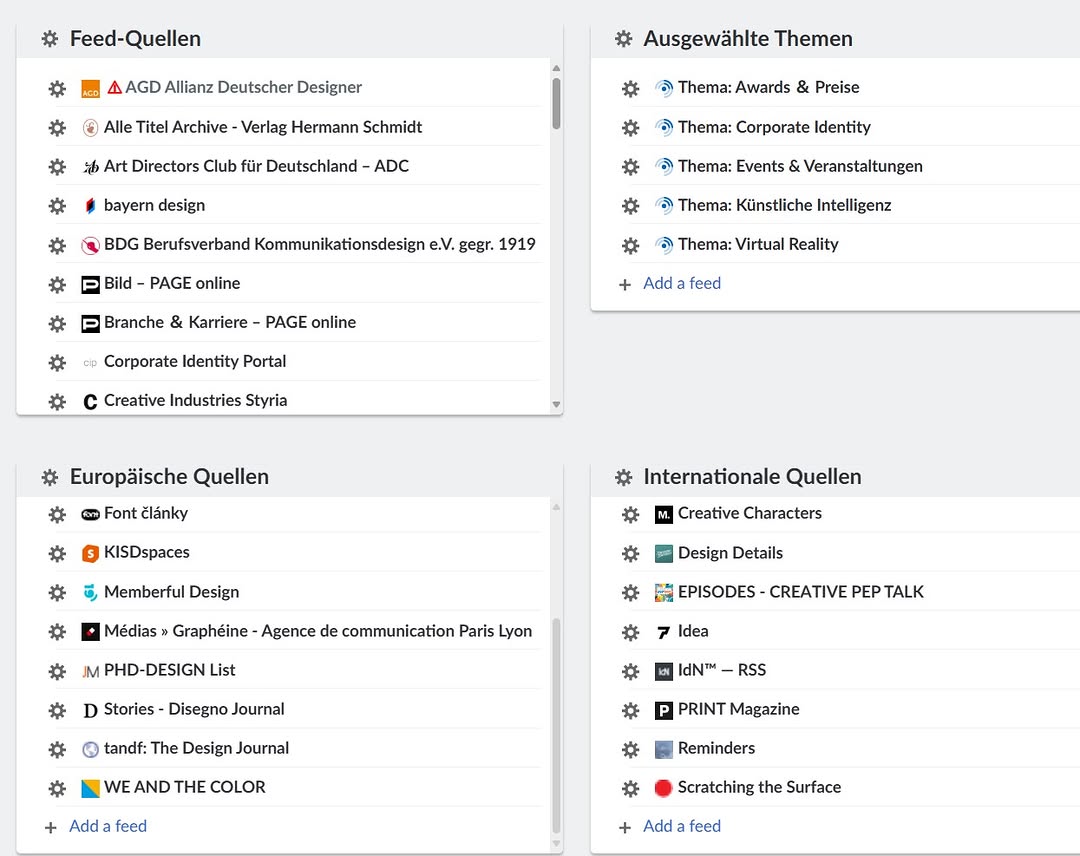Open Stories - Disegno Journal feed
The height and width of the screenshot is (856, 1080).
194,709
